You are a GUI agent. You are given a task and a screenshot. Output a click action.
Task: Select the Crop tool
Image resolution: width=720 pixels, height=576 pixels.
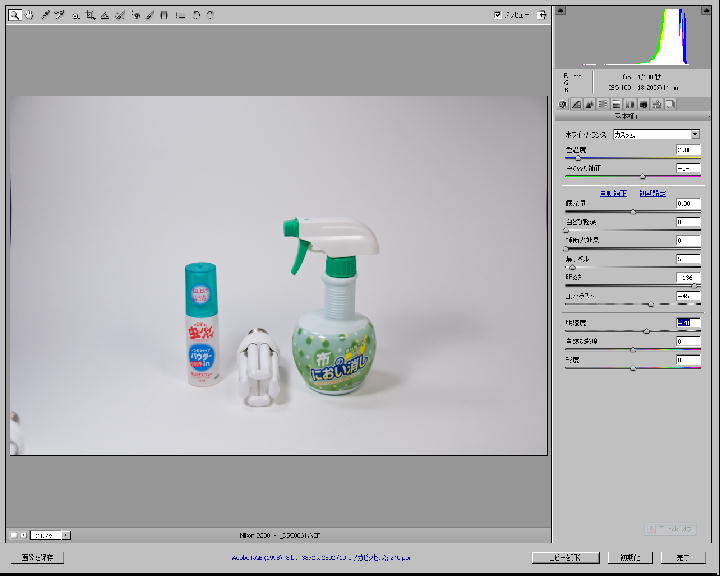[x=90, y=15]
